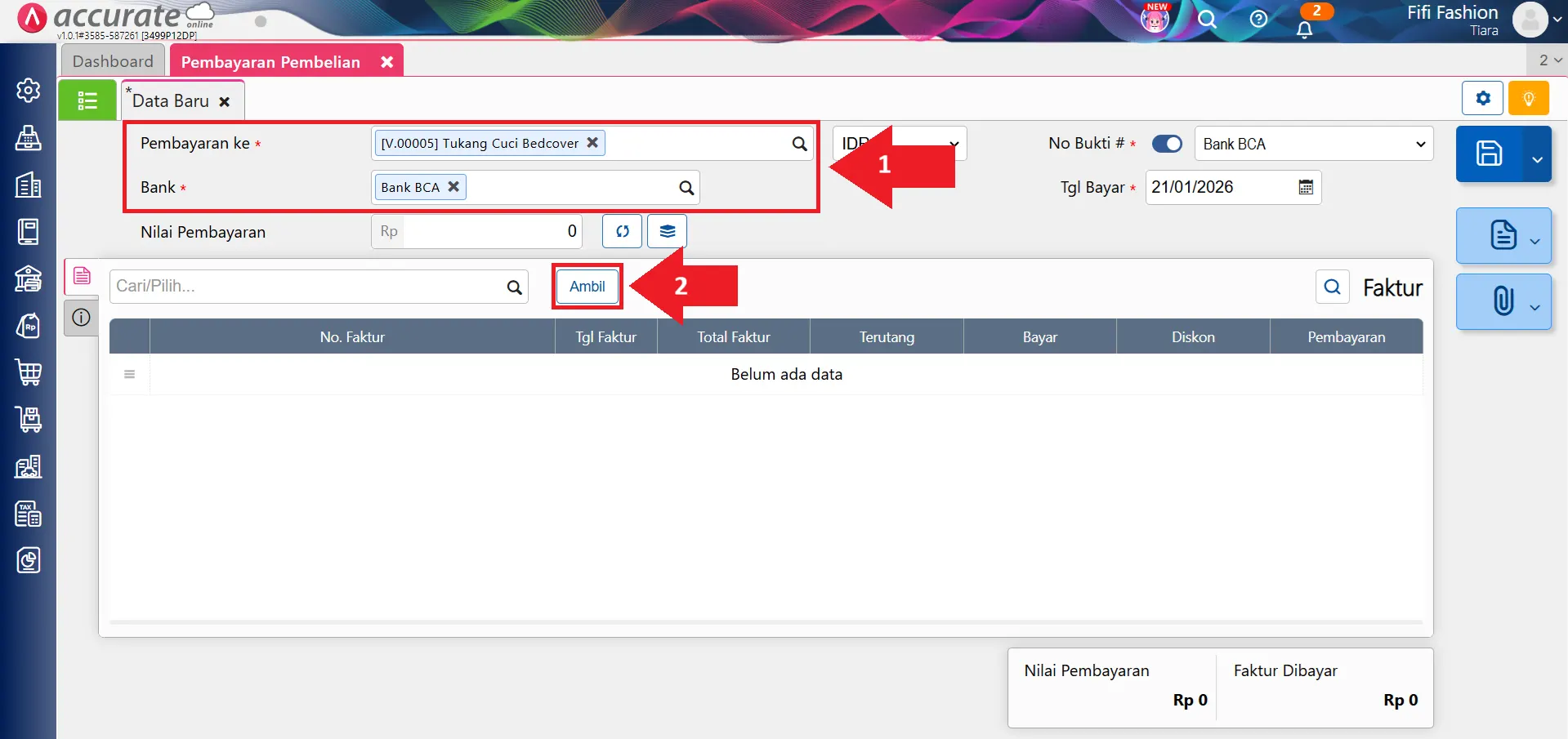The height and width of the screenshot is (739, 1568).
Task: Click the Cari/Pilih invoice search field
Action: tap(307, 287)
